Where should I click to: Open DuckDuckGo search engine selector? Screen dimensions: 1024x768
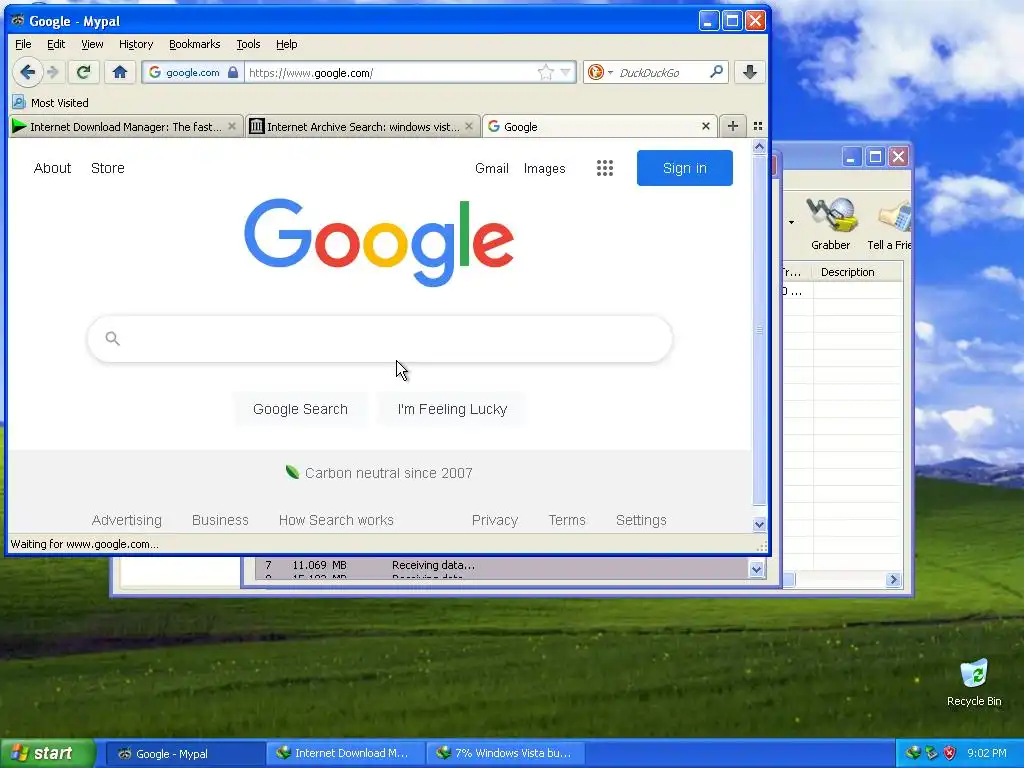[600, 72]
